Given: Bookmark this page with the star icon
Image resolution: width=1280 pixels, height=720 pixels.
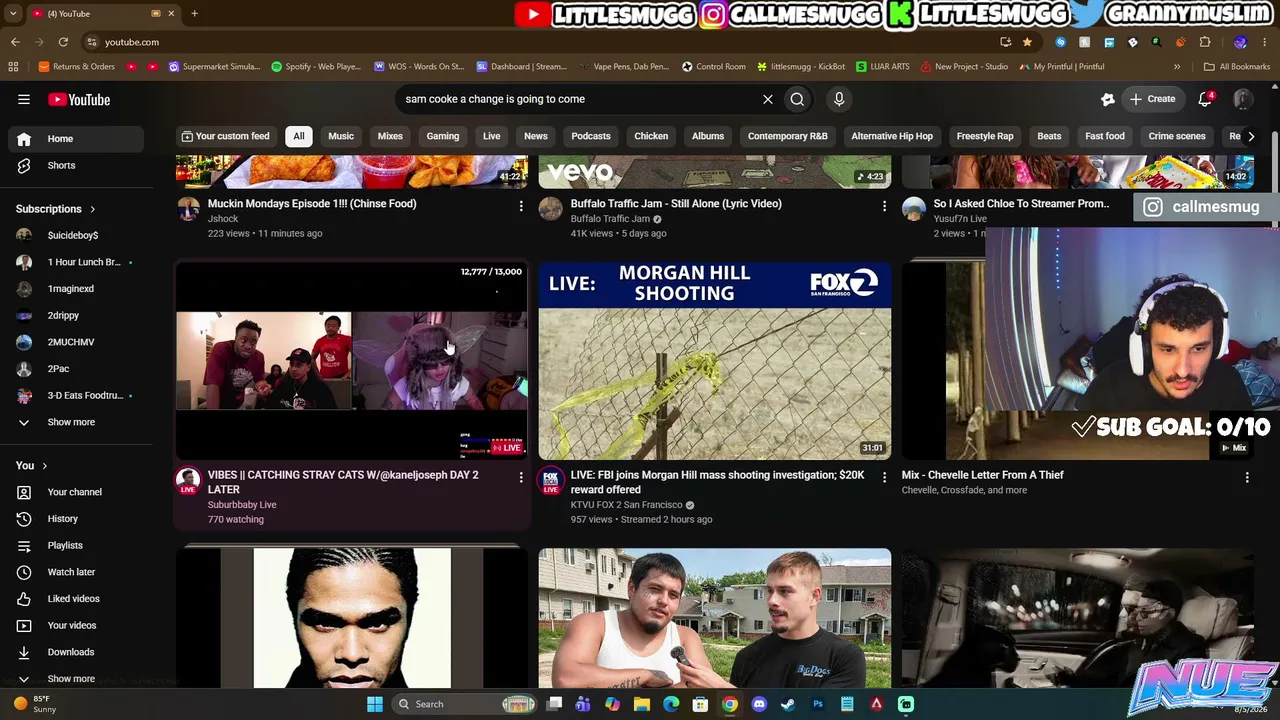Looking at the screenshot, I should 1027,42.
